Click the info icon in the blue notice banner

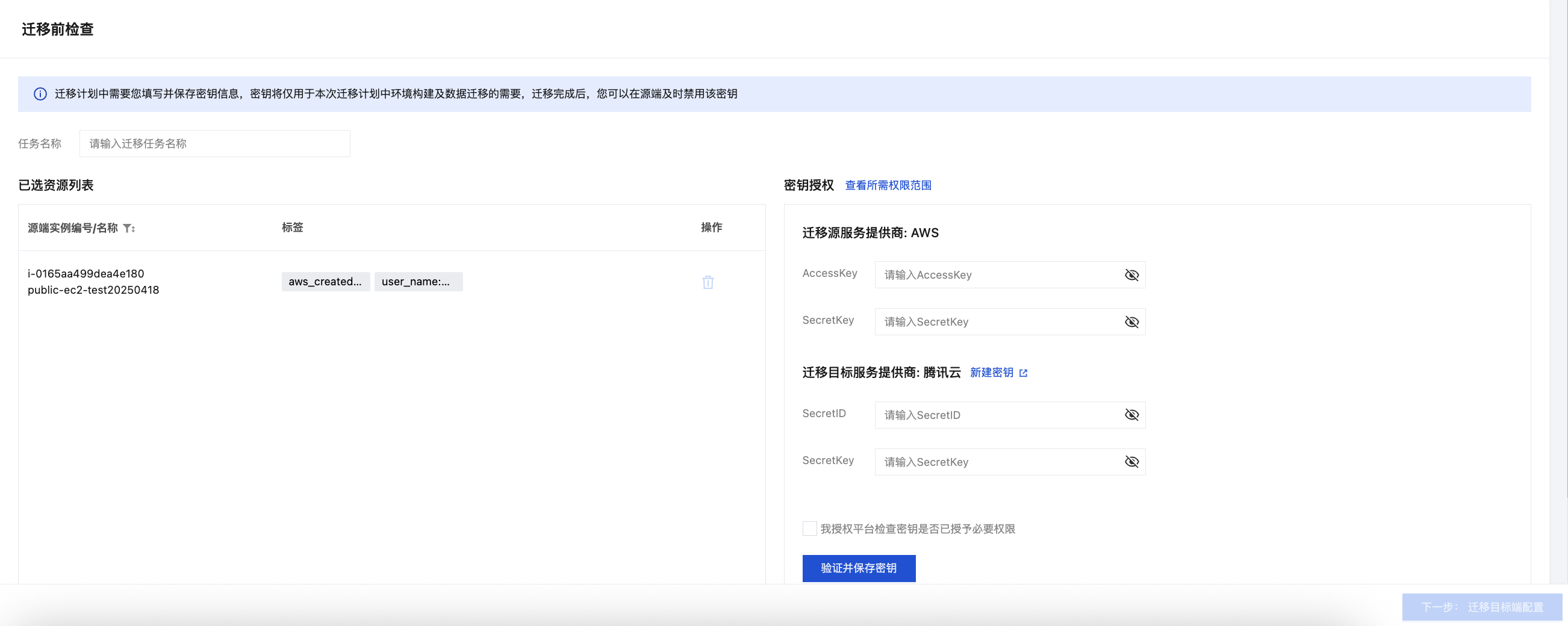click(40, 94)
